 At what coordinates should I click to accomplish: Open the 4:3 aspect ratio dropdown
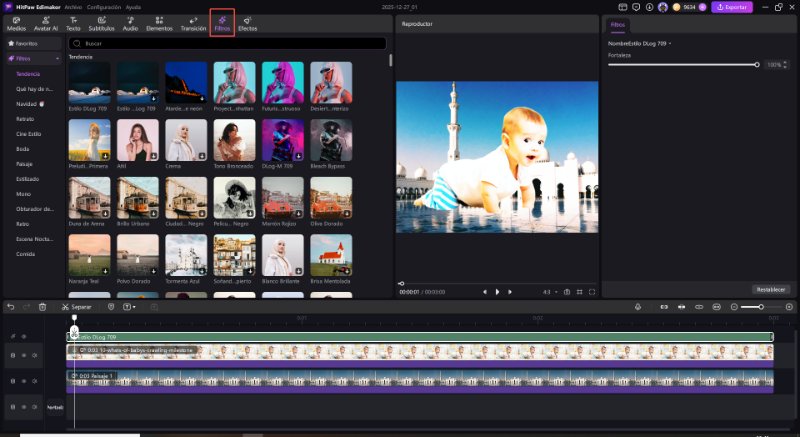click(x=550, y=292)
